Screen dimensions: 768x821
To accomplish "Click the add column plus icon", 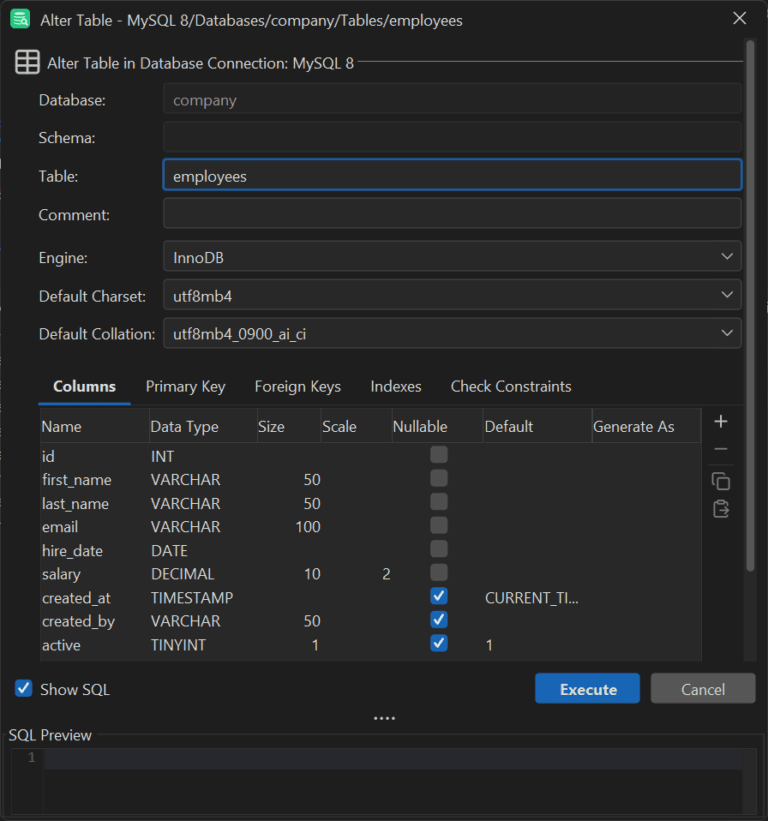I will [x=720, y=421].
